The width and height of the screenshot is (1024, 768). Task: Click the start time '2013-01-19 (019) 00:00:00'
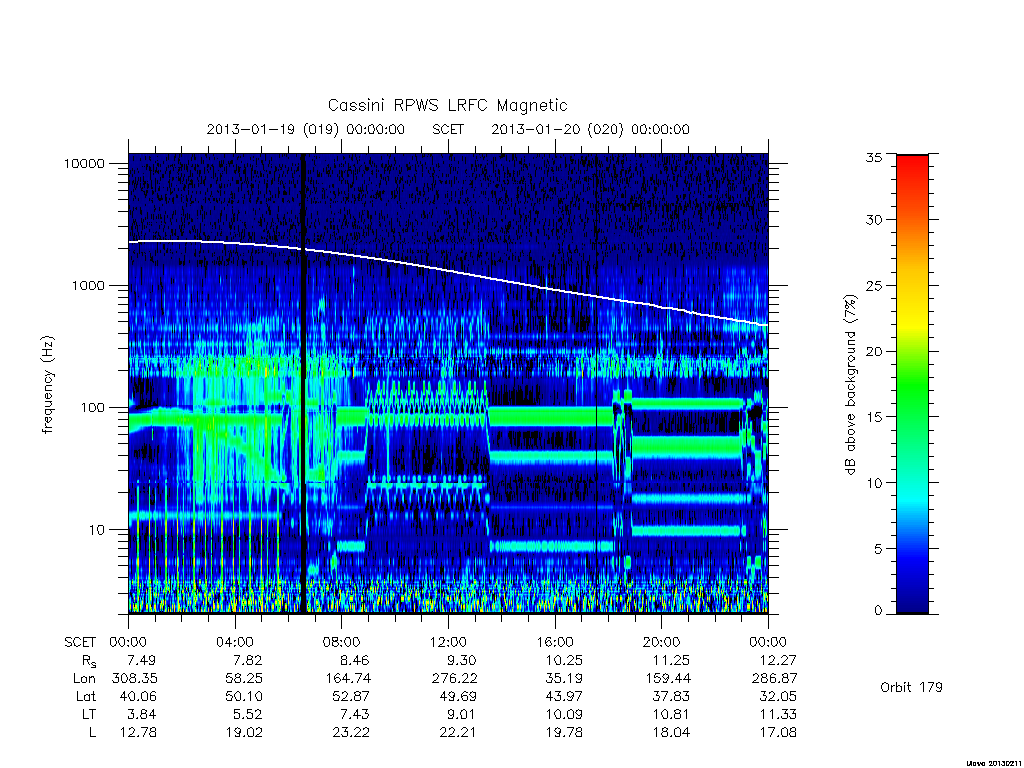(x=306, y=129)
